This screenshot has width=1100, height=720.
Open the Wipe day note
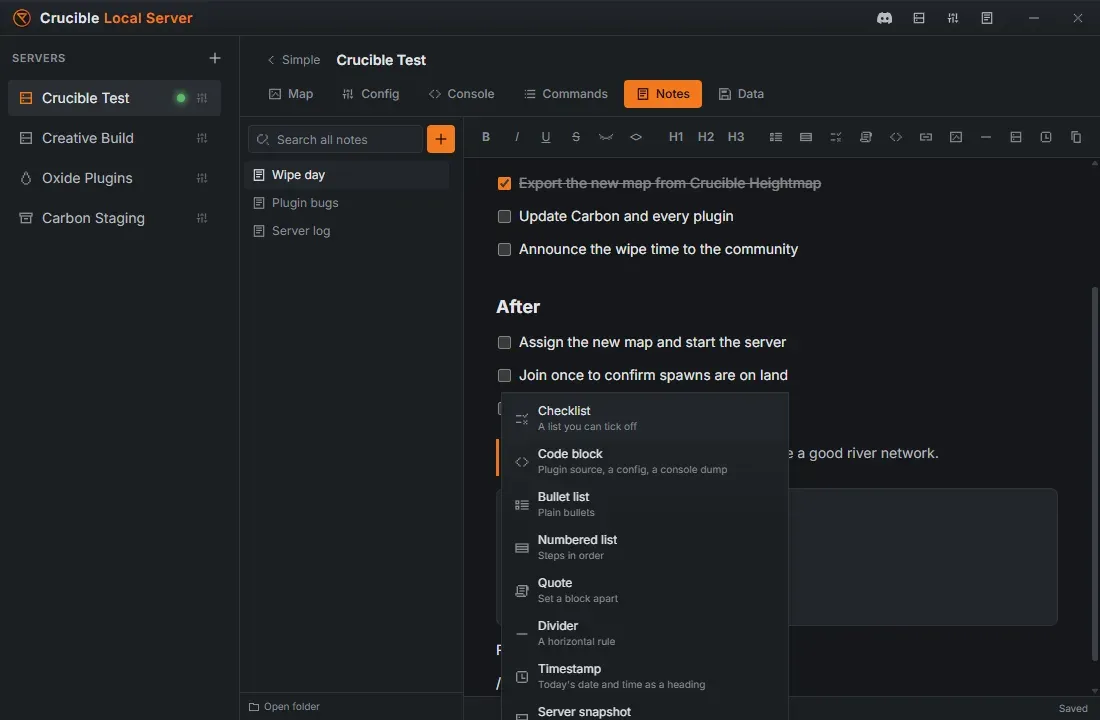click(x=347, y=175)
